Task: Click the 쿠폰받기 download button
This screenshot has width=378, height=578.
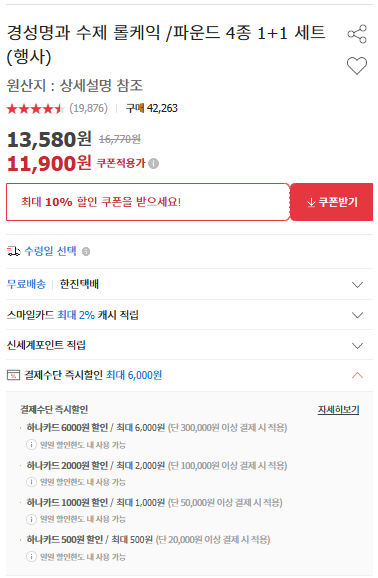Action: (x=332, y=202)
